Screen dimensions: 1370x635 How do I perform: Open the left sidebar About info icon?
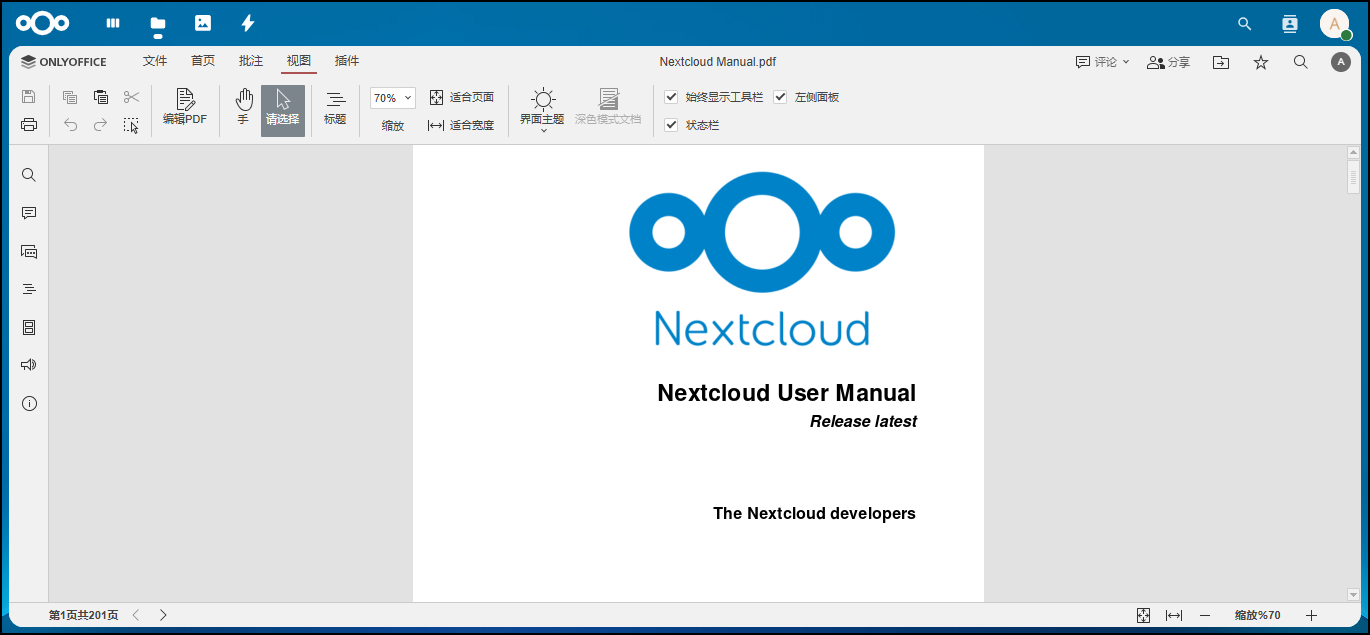click(29, 404)
